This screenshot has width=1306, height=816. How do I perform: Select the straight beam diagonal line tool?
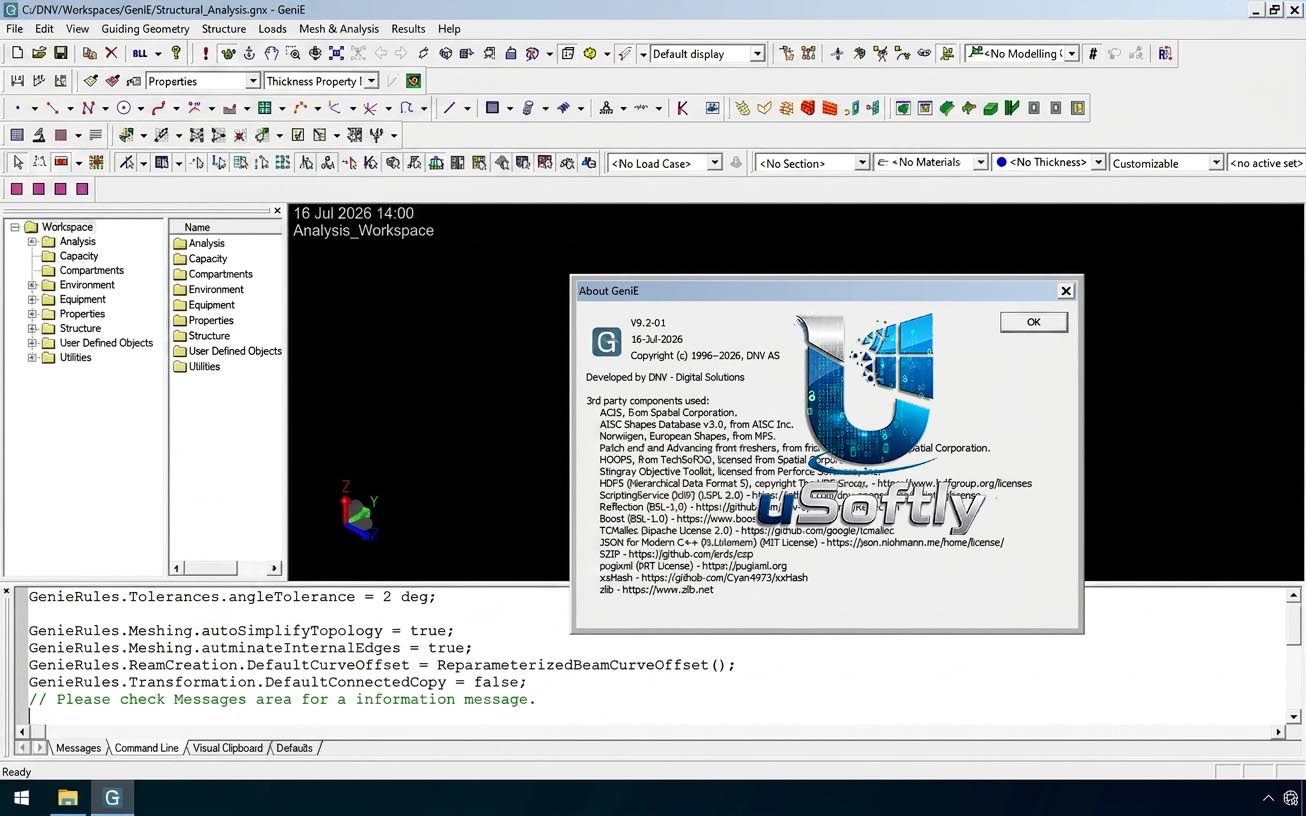pyautogui.click(x=449, y=108)
